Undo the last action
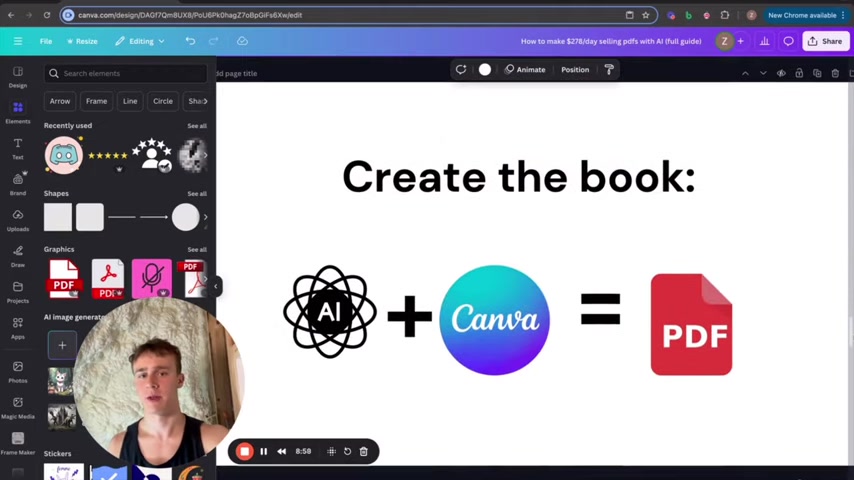The image size is (854, 480). pos(190,41)
